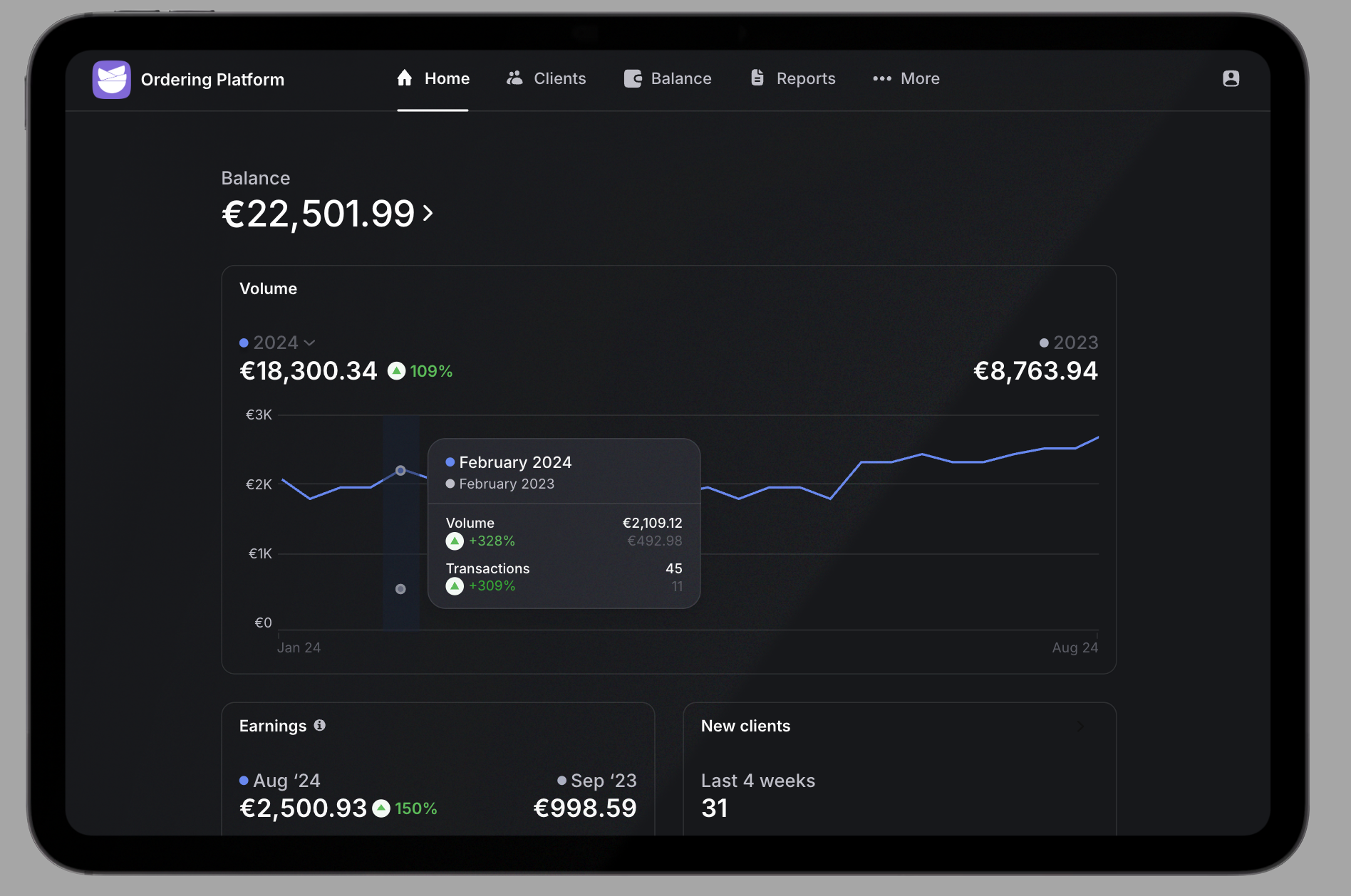The height and width of the screenshot is (896, 1351).
Task: Click the 2023 comparison legend label
Action: click(x=1075, y=343)
